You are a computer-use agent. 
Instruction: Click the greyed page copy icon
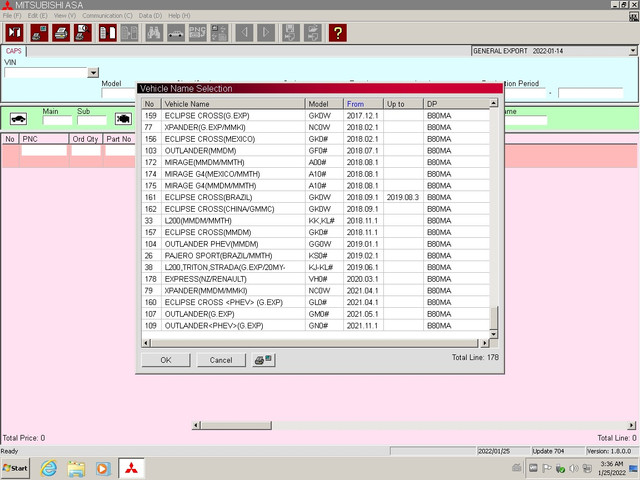(x=129, y=33)
